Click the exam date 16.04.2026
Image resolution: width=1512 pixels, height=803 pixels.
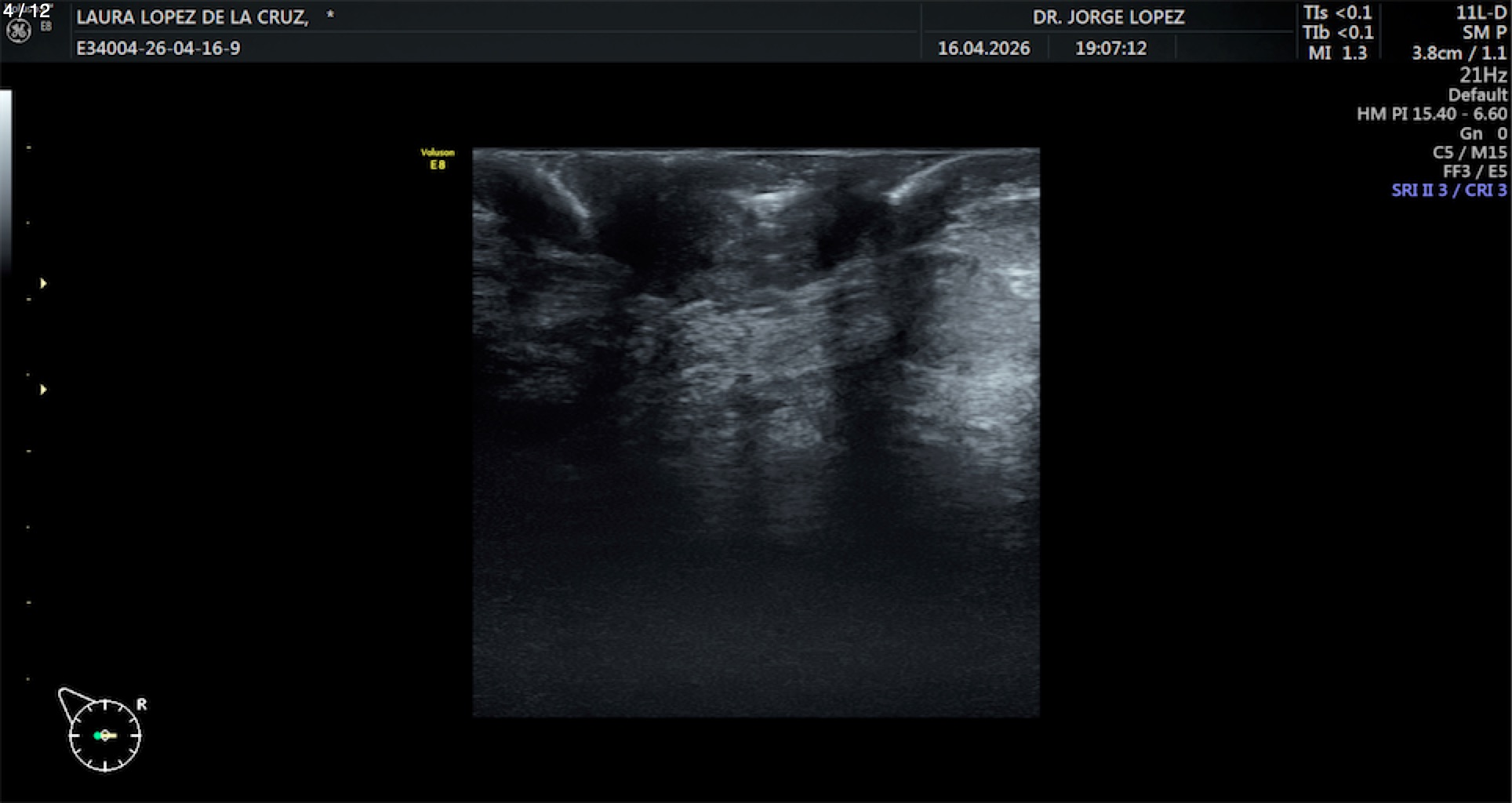tap(983, 49)
